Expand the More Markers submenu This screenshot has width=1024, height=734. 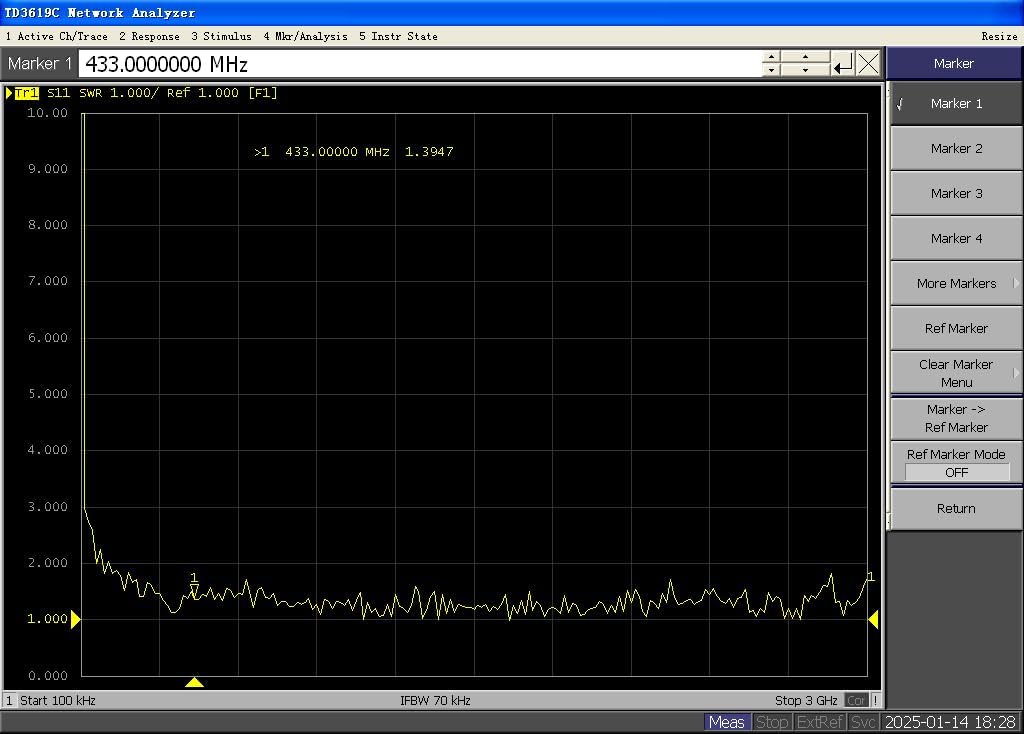click(956, 284)
